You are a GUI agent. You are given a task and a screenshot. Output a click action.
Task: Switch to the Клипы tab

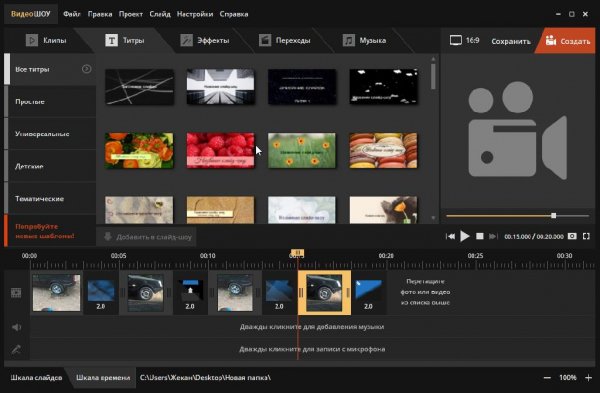46,40
